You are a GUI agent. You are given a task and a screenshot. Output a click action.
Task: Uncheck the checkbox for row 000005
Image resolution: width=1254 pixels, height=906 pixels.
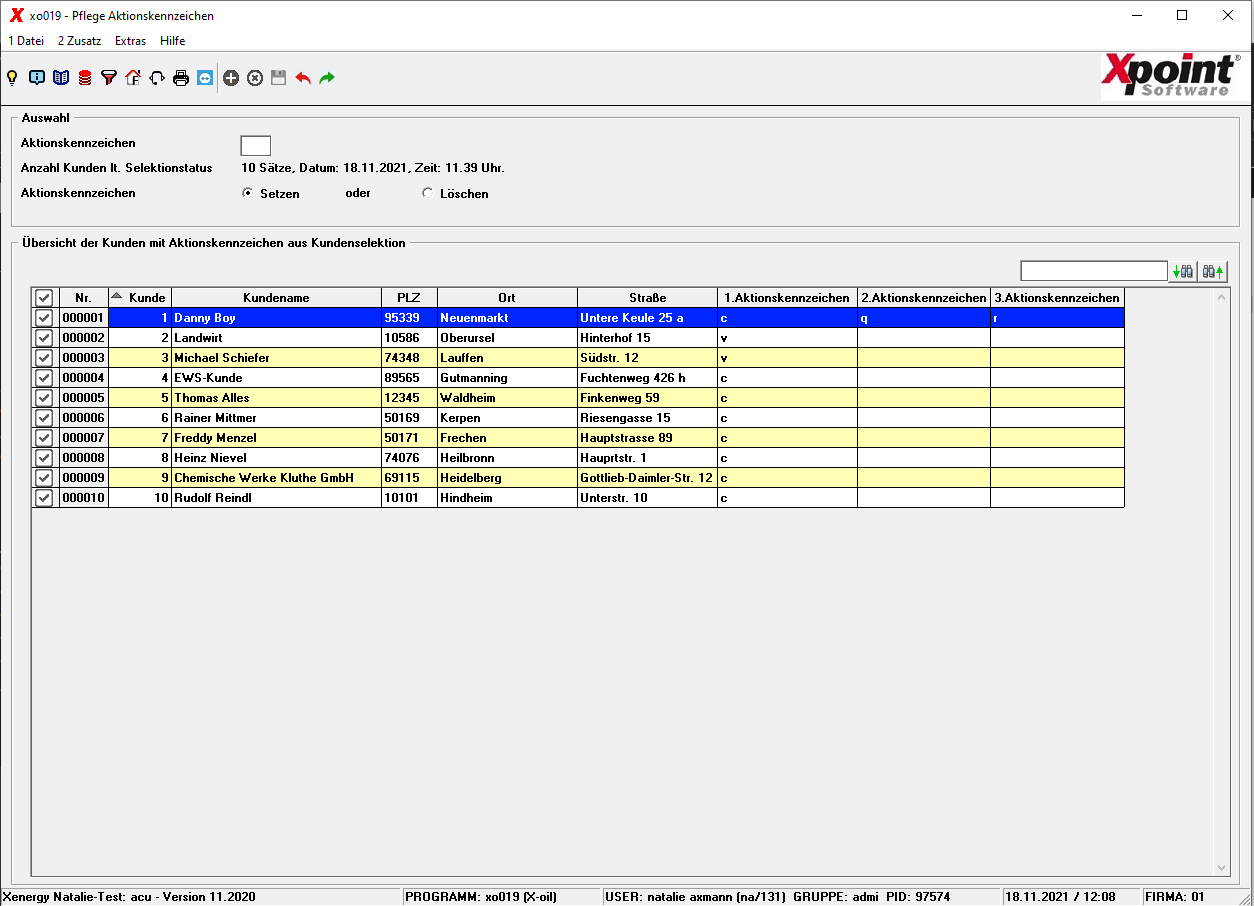click(44, 398)
